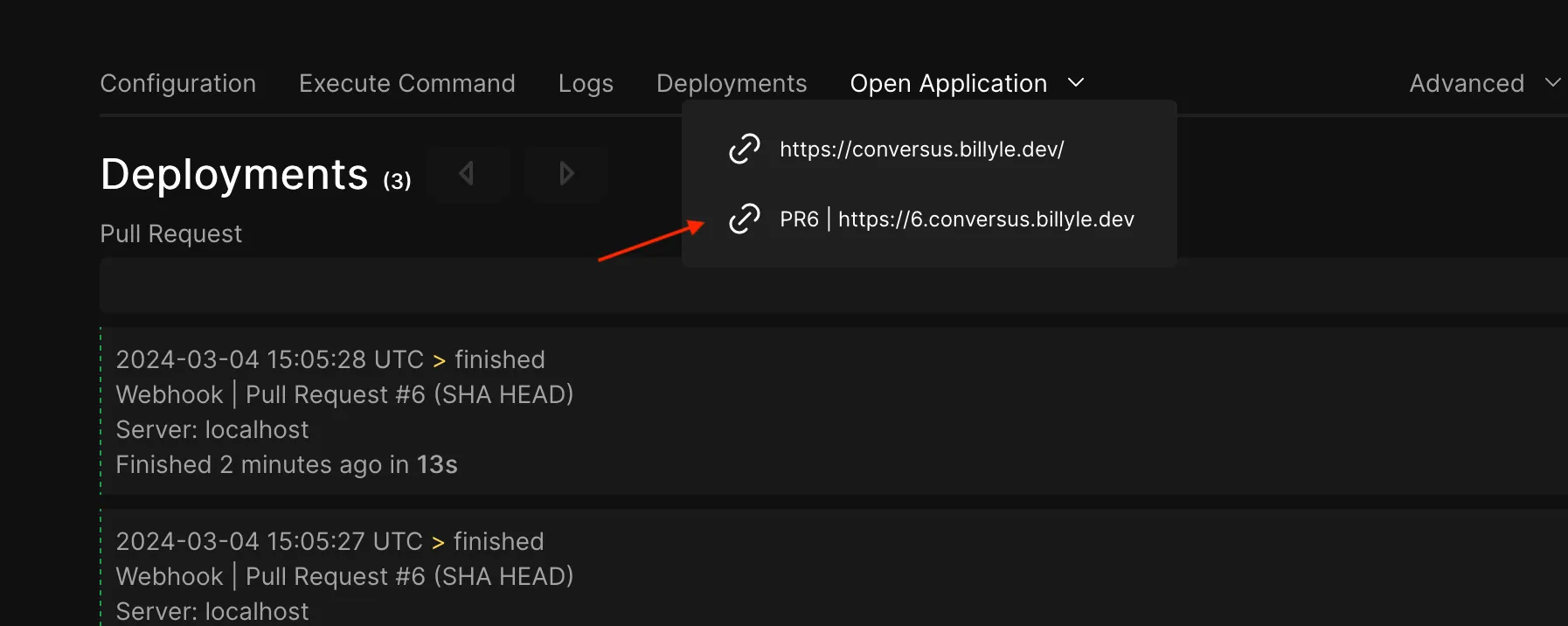Click the '(3)' deployments count

397,181
